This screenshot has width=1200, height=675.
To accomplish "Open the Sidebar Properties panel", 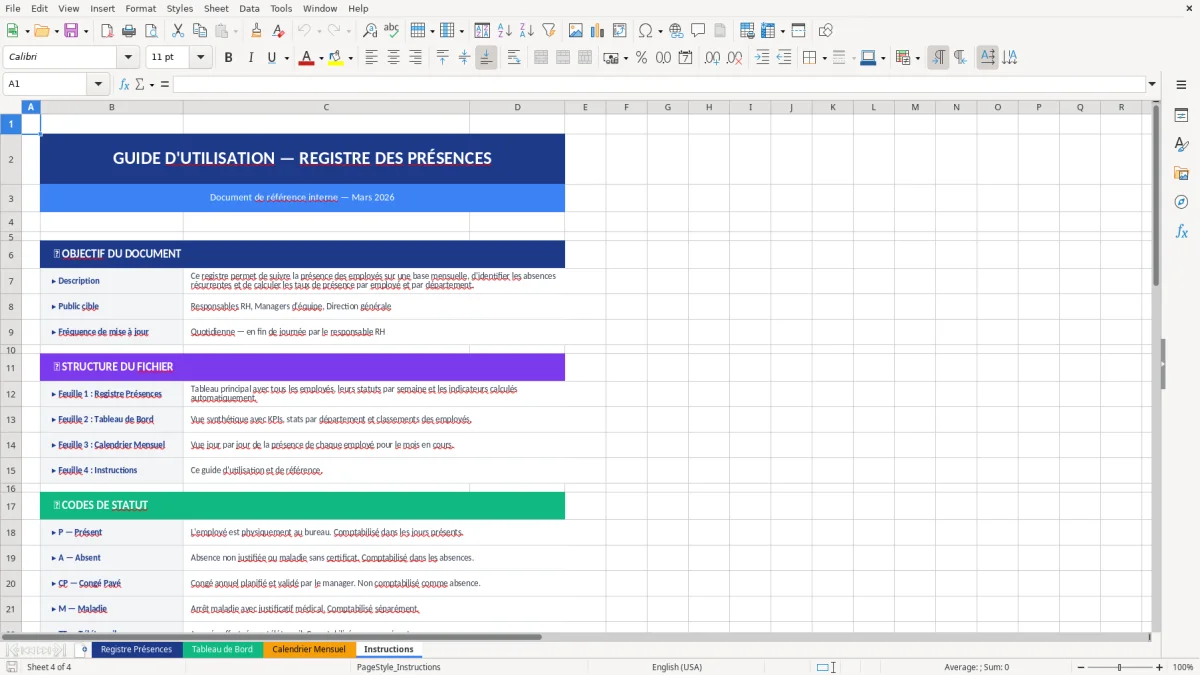I will tap(1181, 116).
